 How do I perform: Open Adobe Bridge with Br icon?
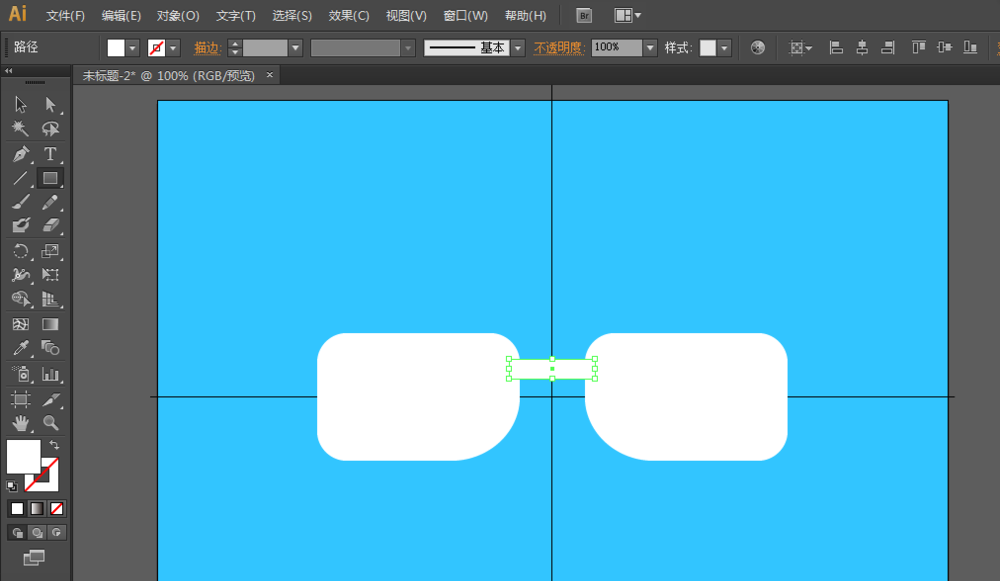coord(584,15)
